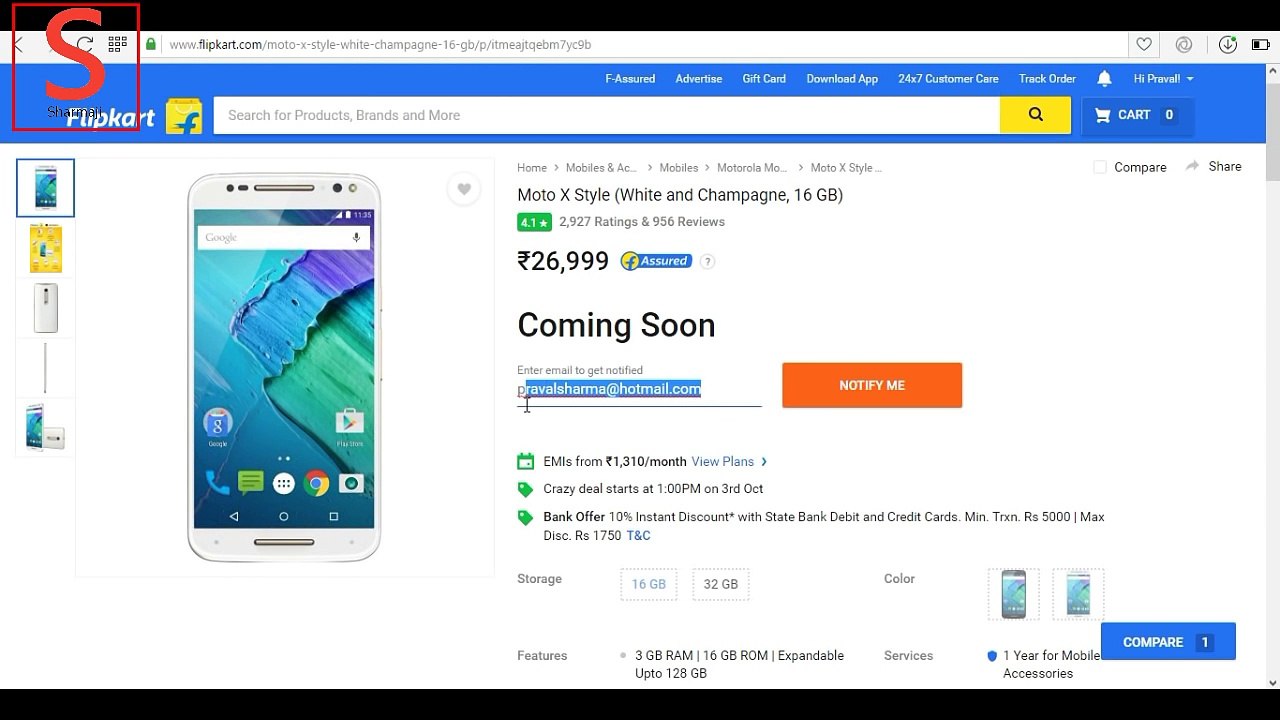Open the Track Order header link

[x=1047, y=78]
